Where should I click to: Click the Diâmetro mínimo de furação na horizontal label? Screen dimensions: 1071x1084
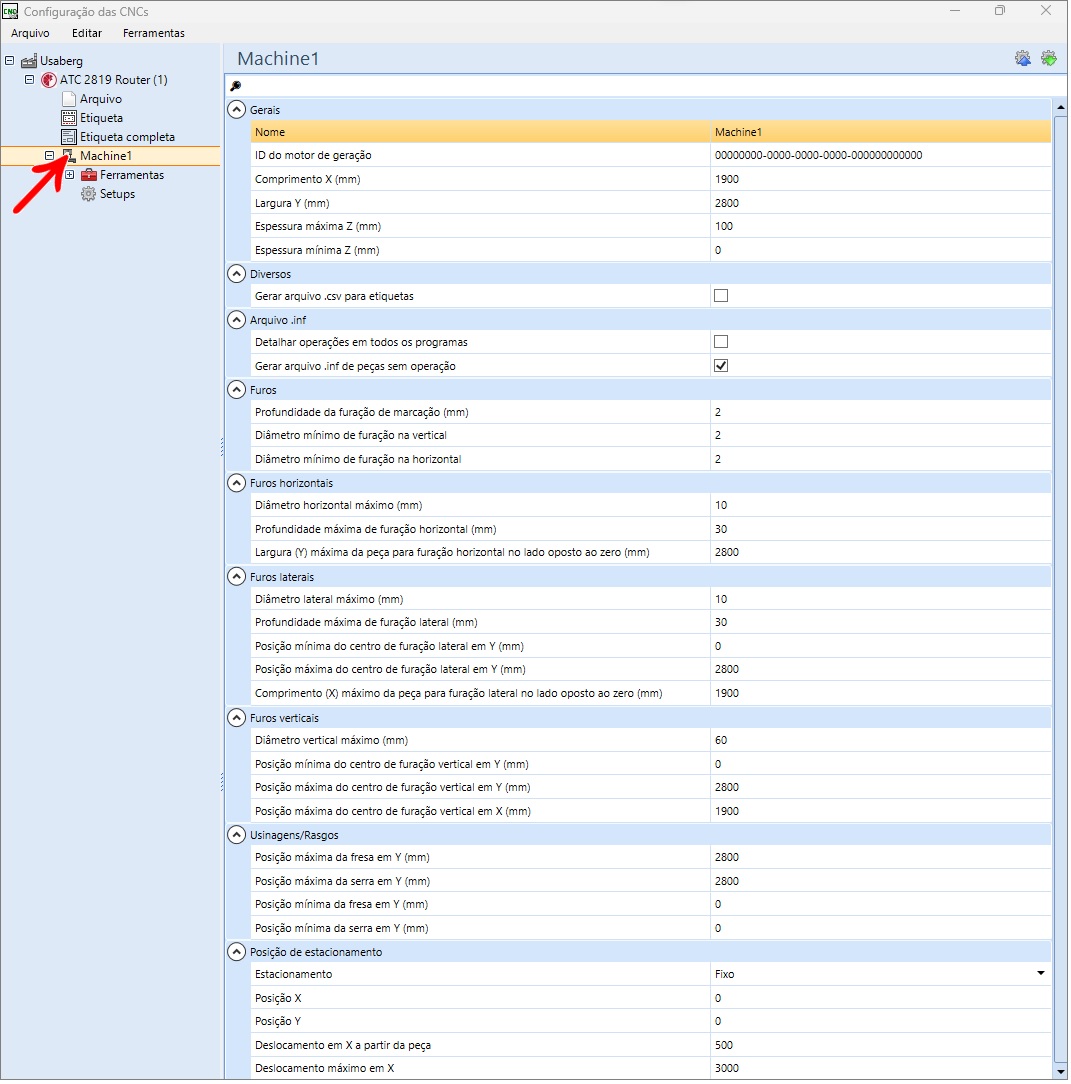[358, 460]
